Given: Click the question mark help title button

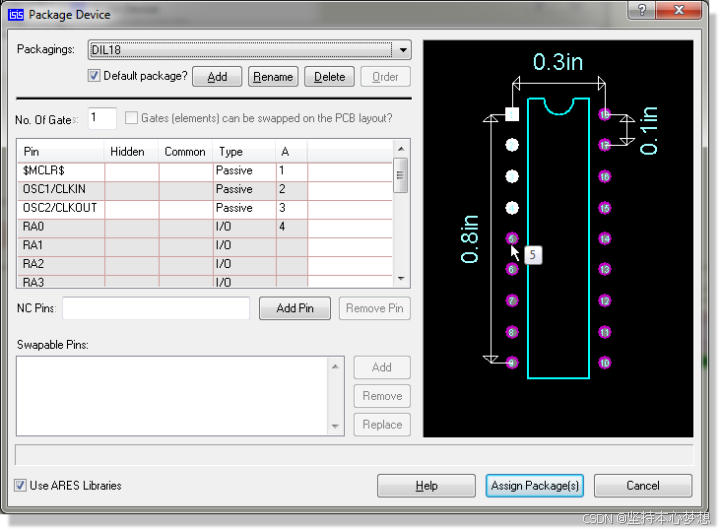Looking at the screenshot, I should pyautogui.click(x=642, y=10).
